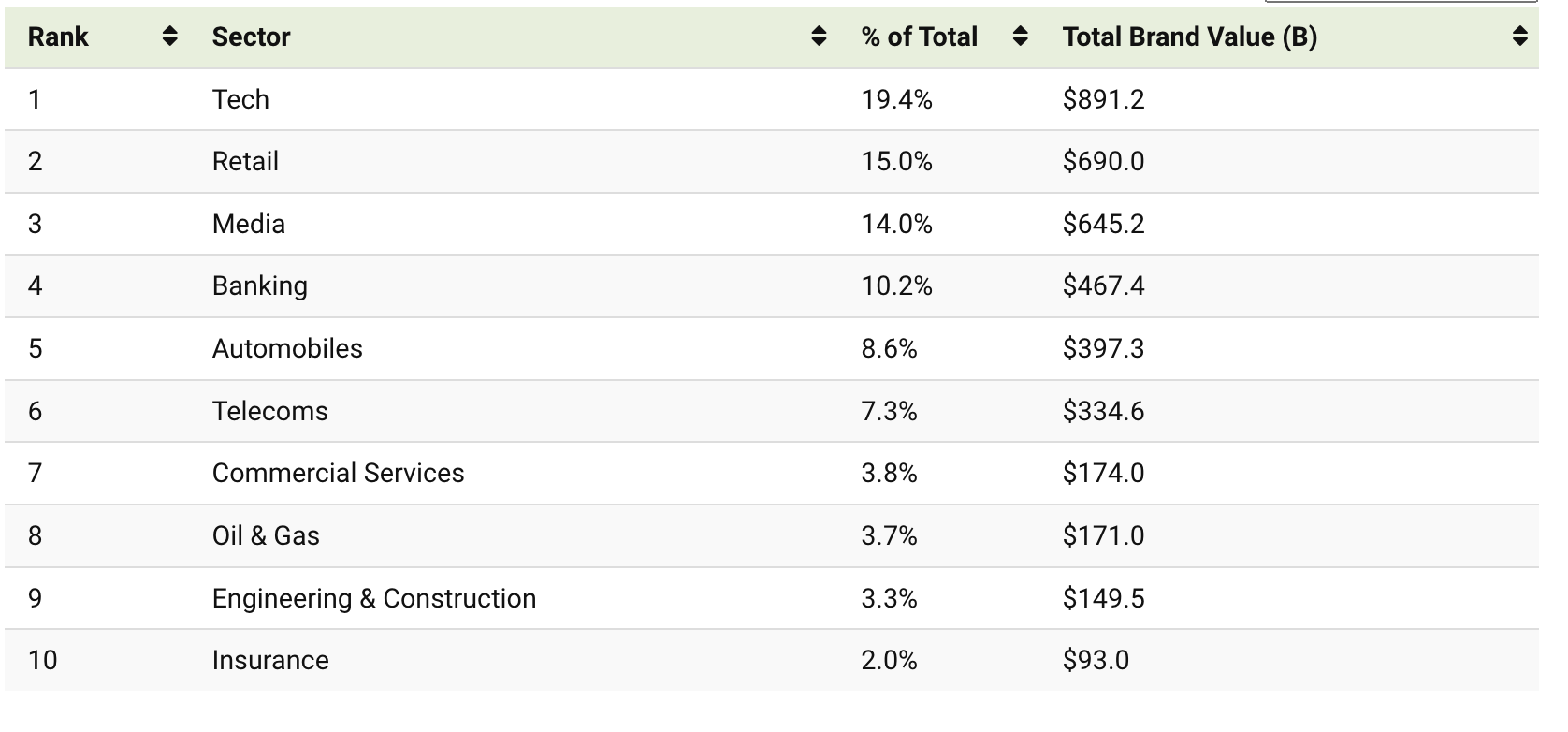Toggle sort arrows for % of Total column

click(1021, 37)
